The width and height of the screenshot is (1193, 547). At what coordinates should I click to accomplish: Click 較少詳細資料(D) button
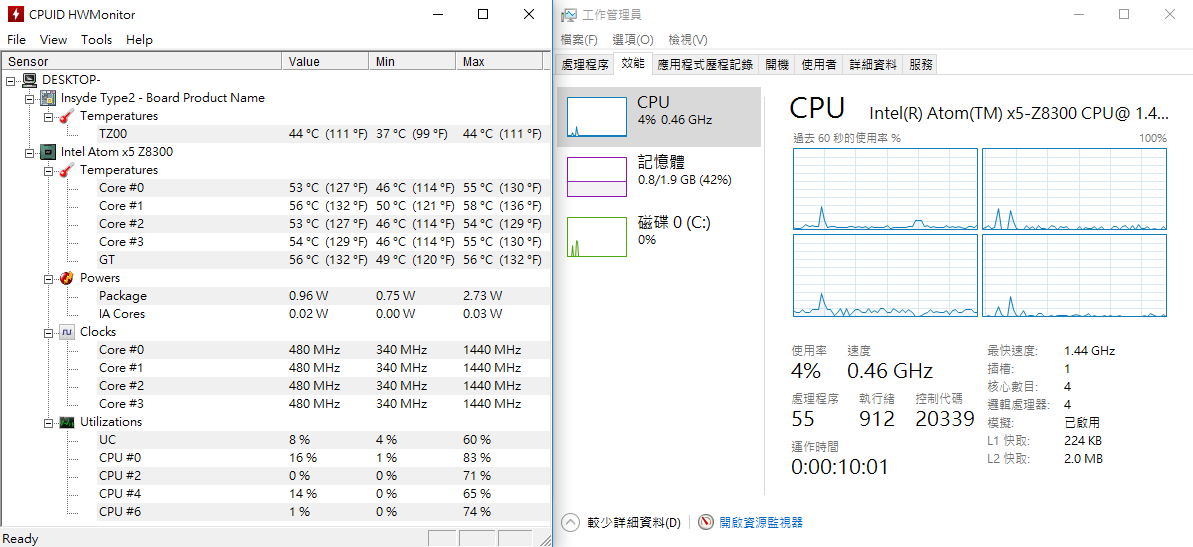click(x=634, y=523)
